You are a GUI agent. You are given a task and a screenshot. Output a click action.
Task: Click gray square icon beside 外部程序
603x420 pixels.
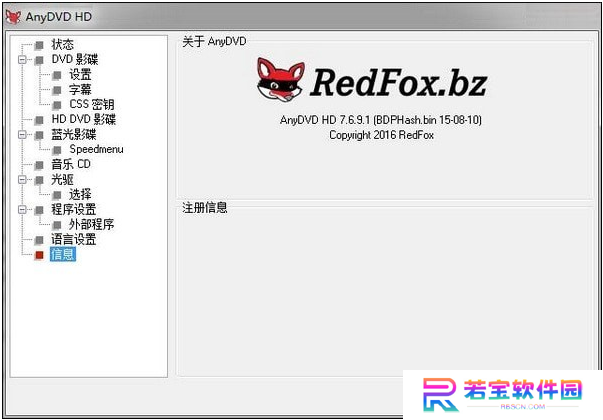(x=57, y=225)
